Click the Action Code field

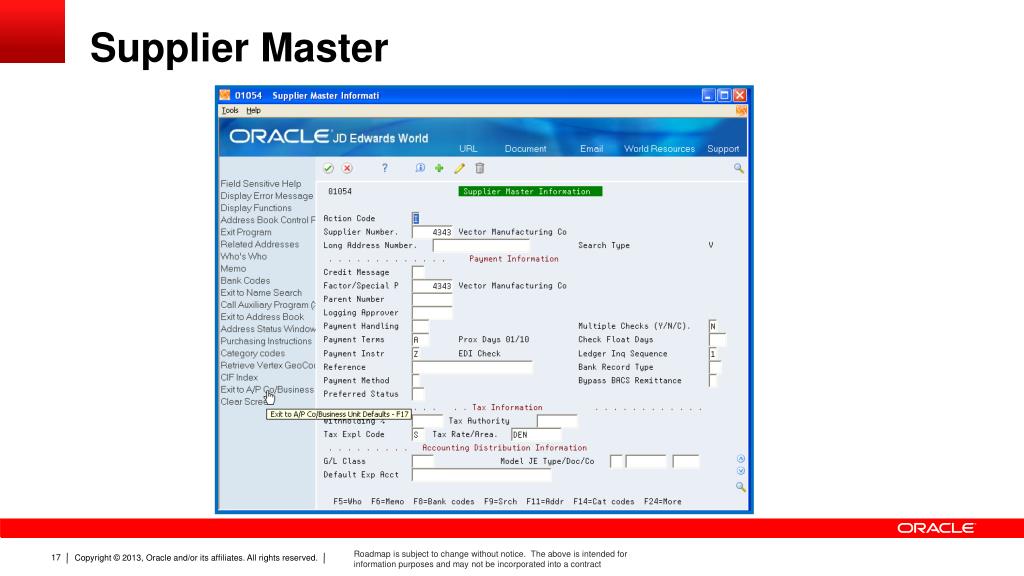tap(415, 218)
